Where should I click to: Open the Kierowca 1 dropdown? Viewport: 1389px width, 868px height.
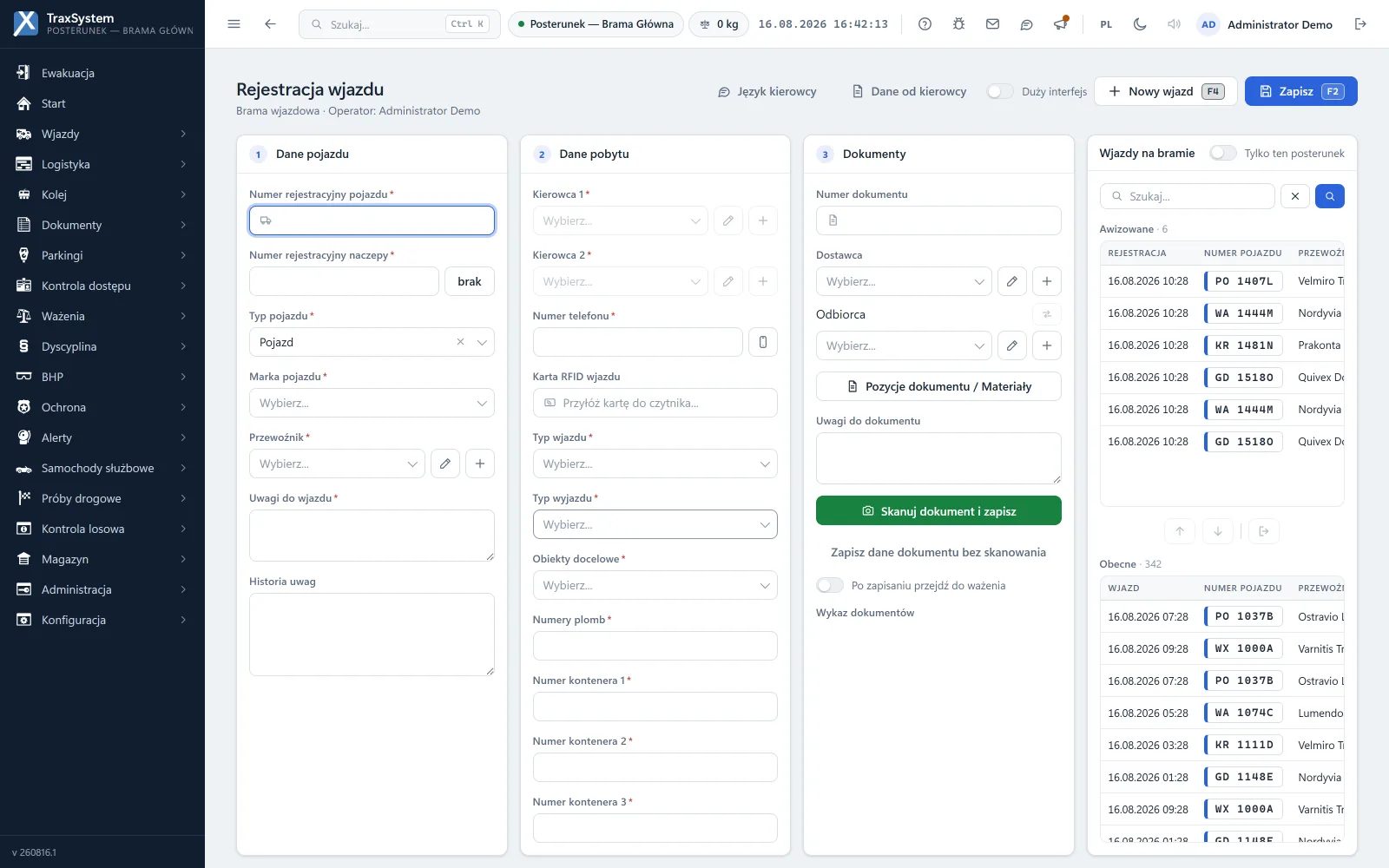pyautogui.click(x=620, y=220)
